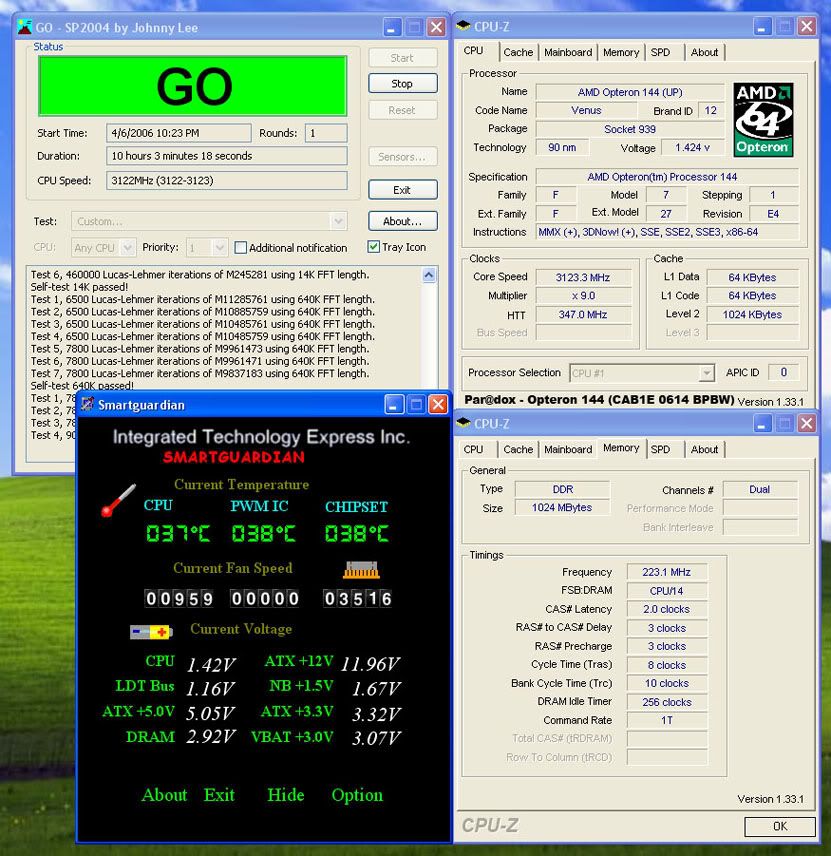
Task: Click the Start Time field
Action: tap(179, 133)
